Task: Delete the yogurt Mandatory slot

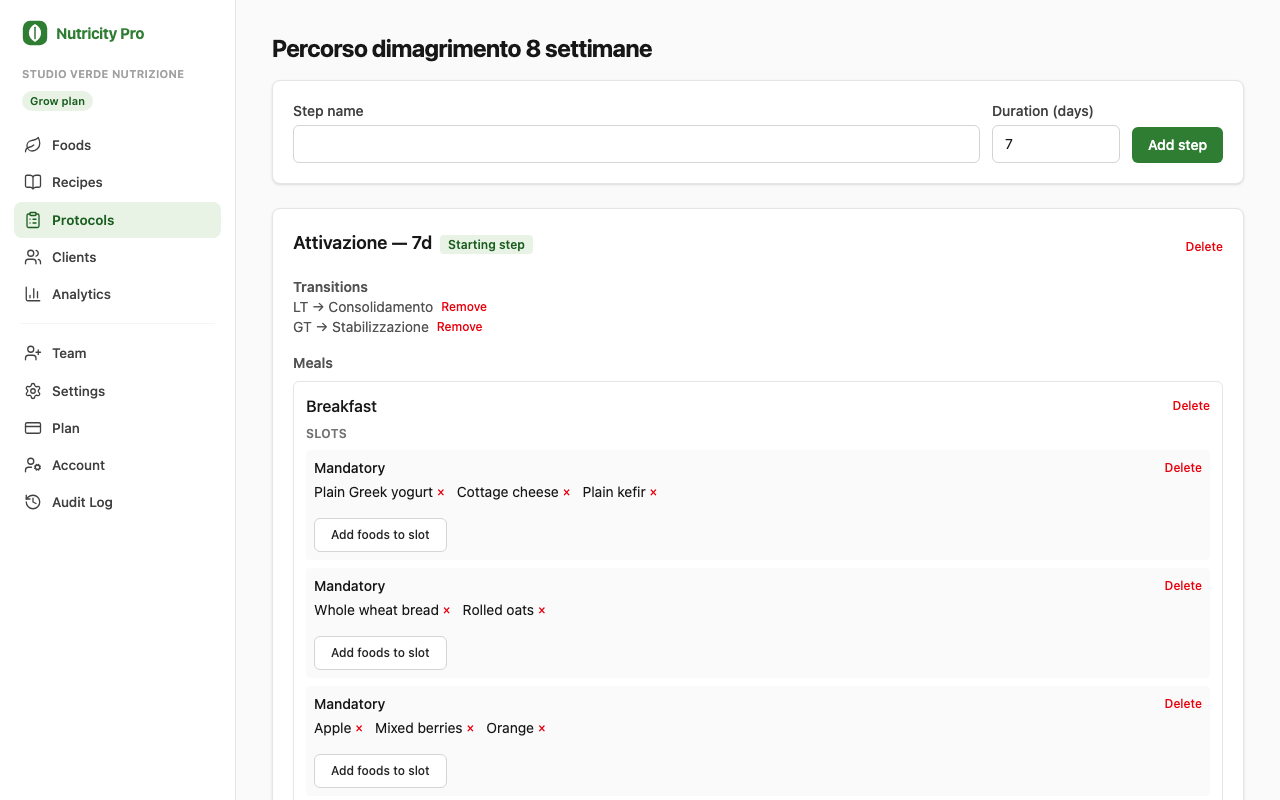Action: 1183,468
